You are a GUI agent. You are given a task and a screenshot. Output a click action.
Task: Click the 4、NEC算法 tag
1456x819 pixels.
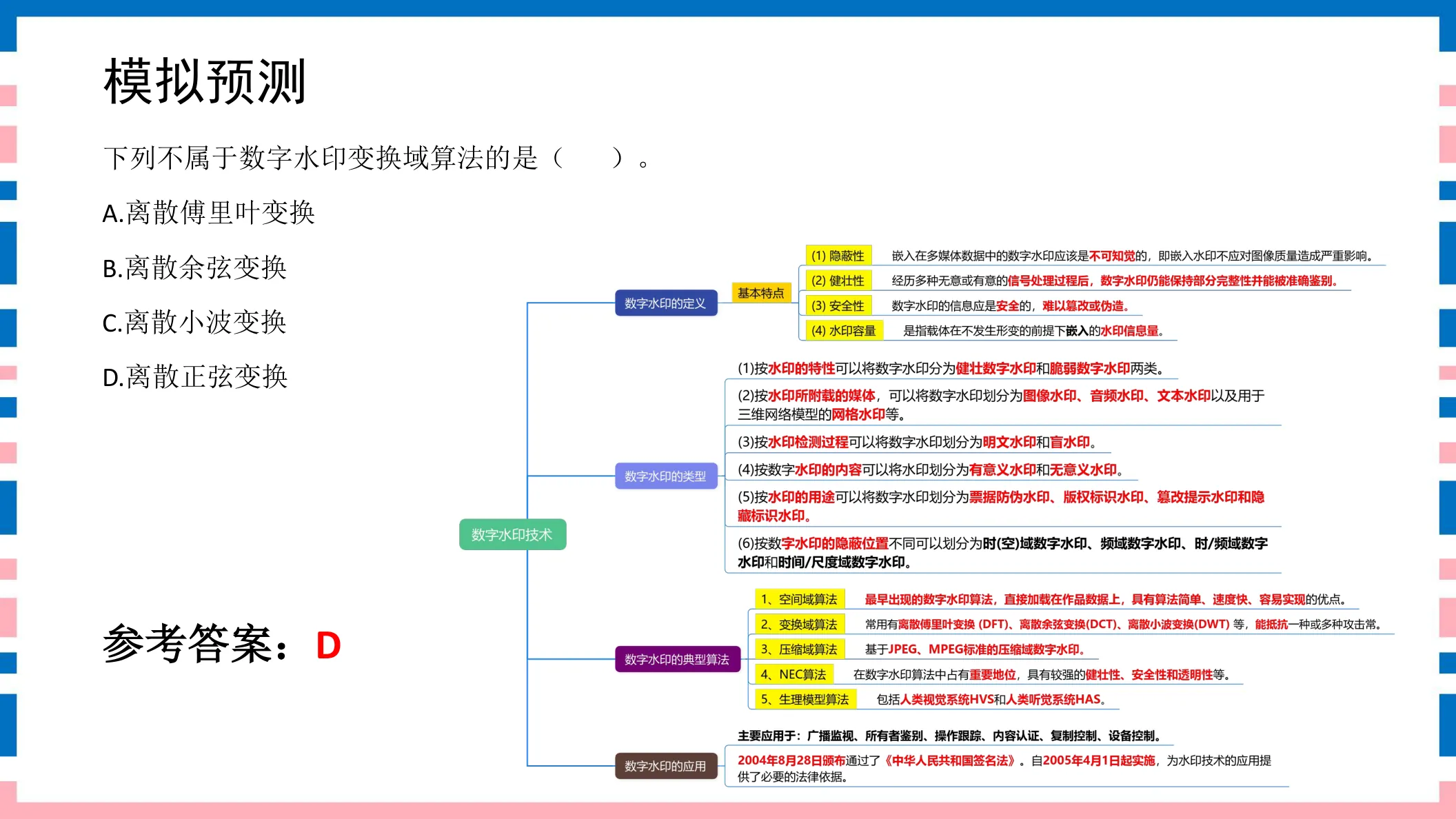(794, 674)
